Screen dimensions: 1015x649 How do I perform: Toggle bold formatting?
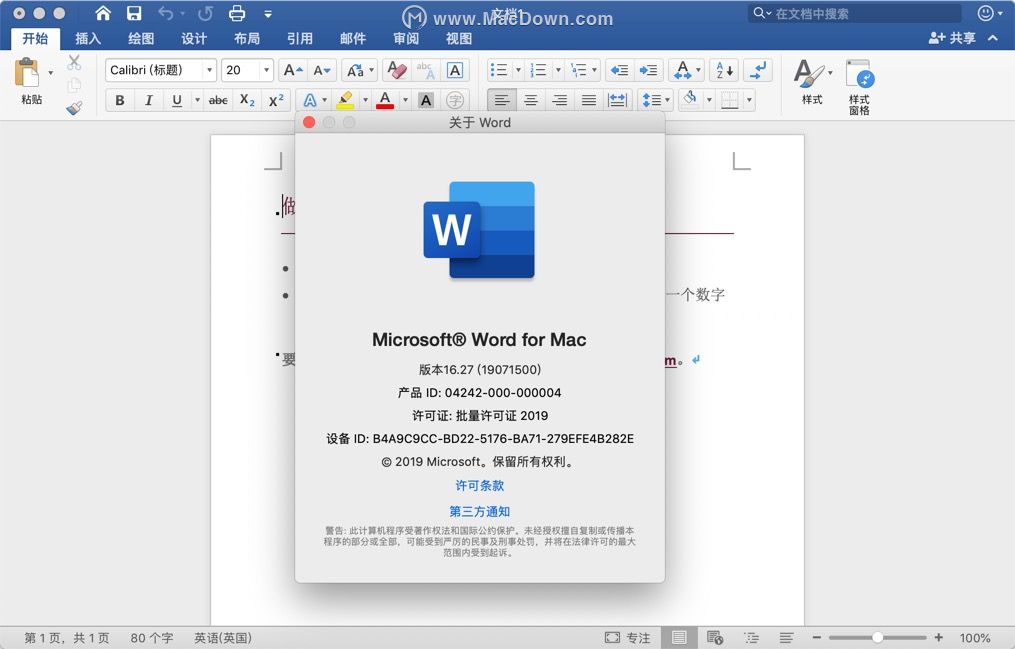click(120, 100)
